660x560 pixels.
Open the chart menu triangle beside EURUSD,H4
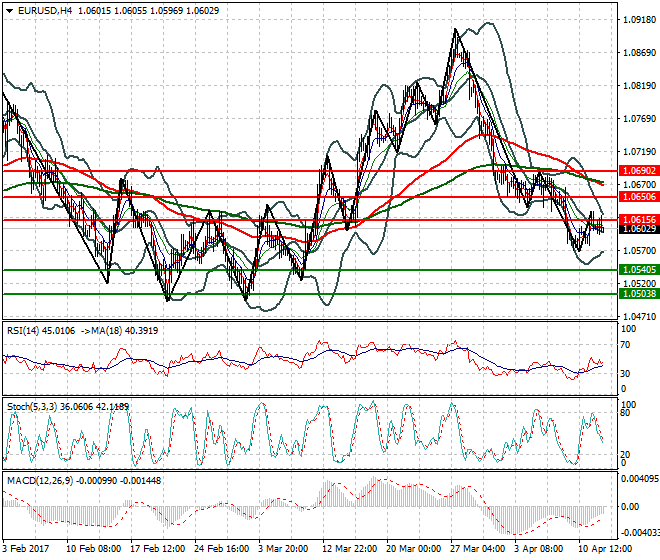tap(9, 11)
